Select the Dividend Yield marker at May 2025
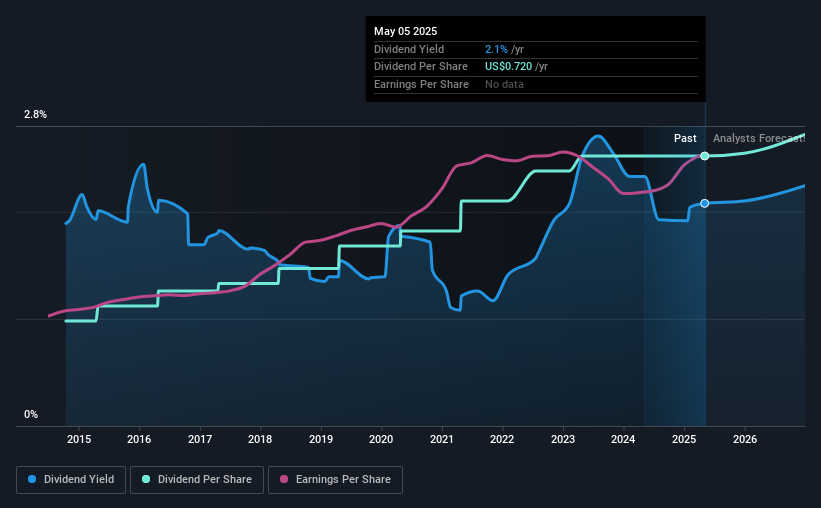This screenshot has width=821, height=508. 705,203
